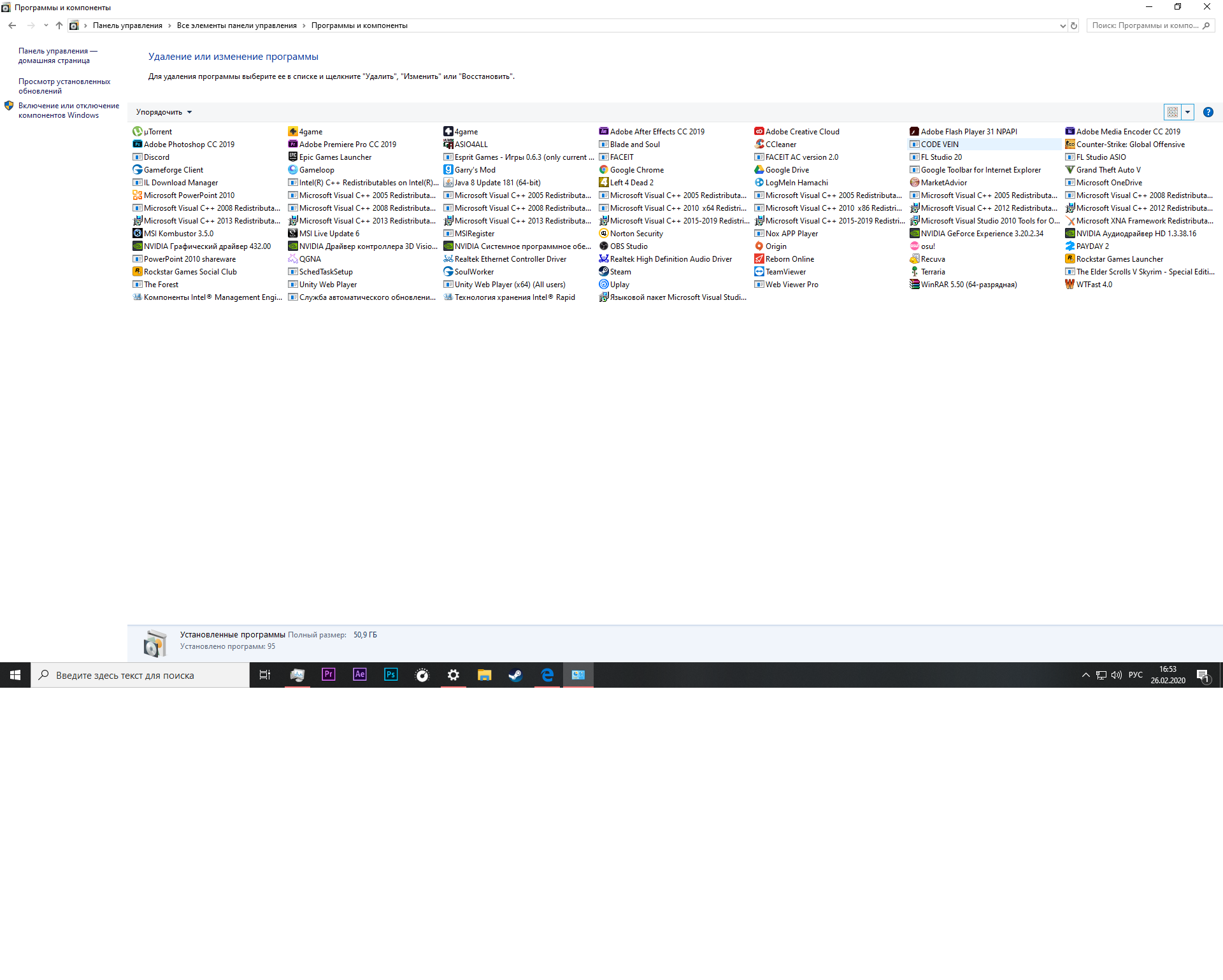This screenshot has width=1223, height=980.
Task: Select the PAYDAY 2 icon
Action: tap(1069, 246)
